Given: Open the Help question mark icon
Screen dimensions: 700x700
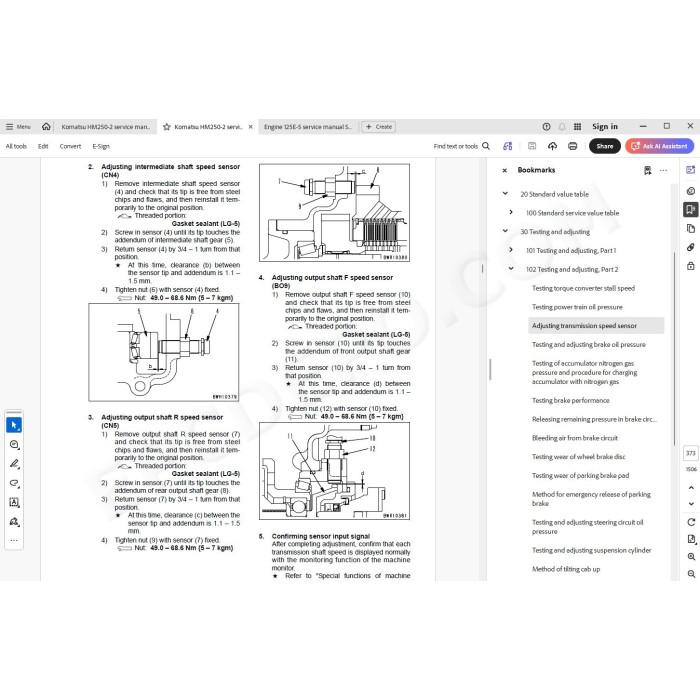Looking at the screenshot, I should [546, 127].
